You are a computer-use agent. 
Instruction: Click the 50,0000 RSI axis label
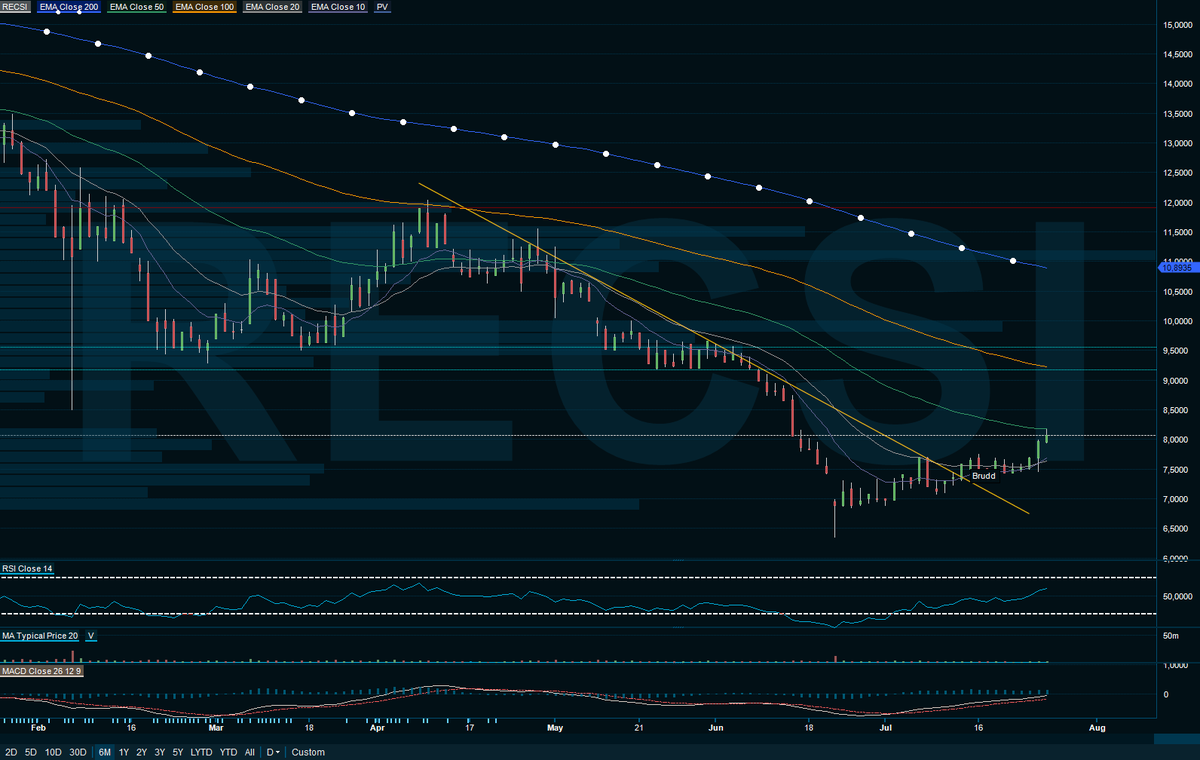[x=1176, y=596]
